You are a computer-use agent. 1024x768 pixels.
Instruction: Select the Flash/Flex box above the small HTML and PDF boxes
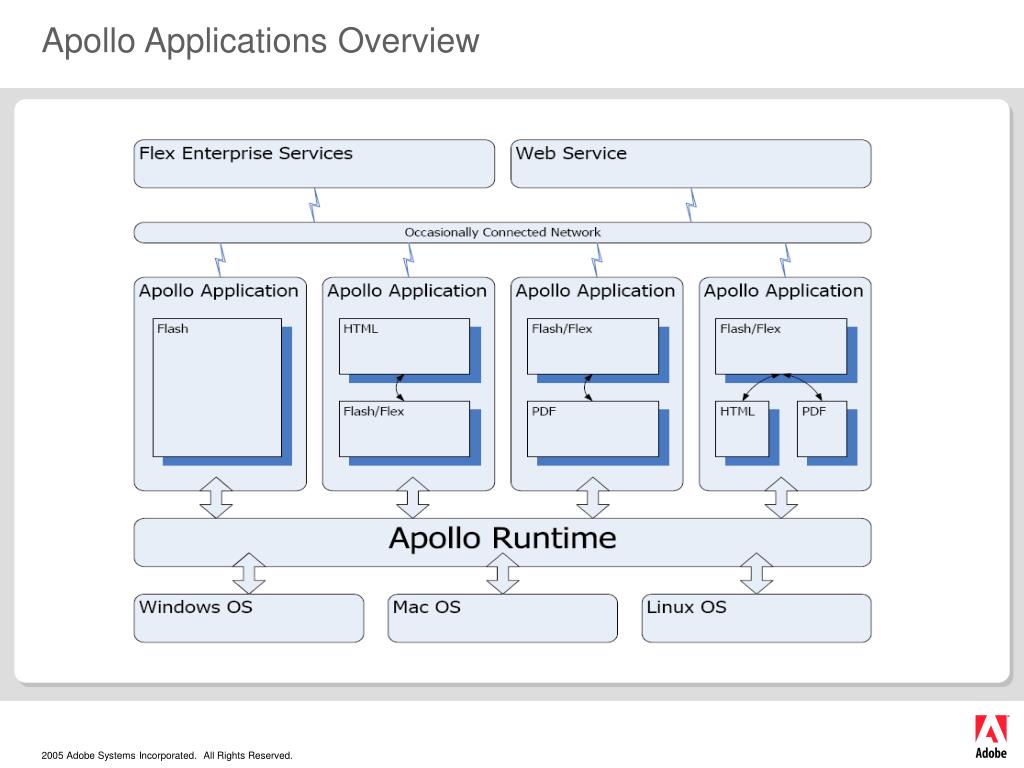coord(781,346)
